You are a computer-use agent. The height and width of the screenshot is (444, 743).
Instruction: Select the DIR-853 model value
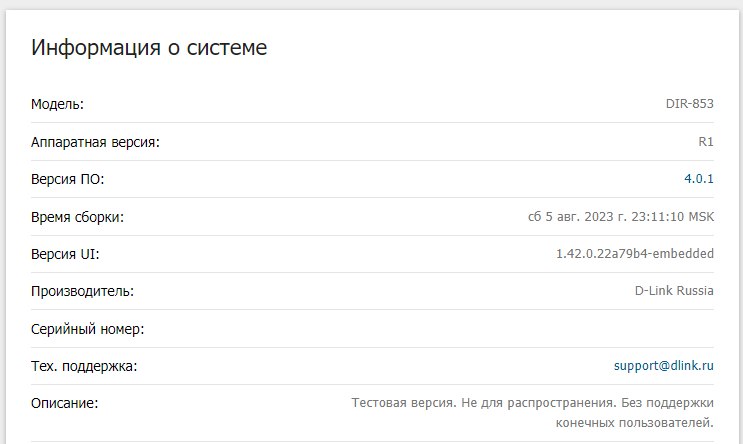click(689, 104)
